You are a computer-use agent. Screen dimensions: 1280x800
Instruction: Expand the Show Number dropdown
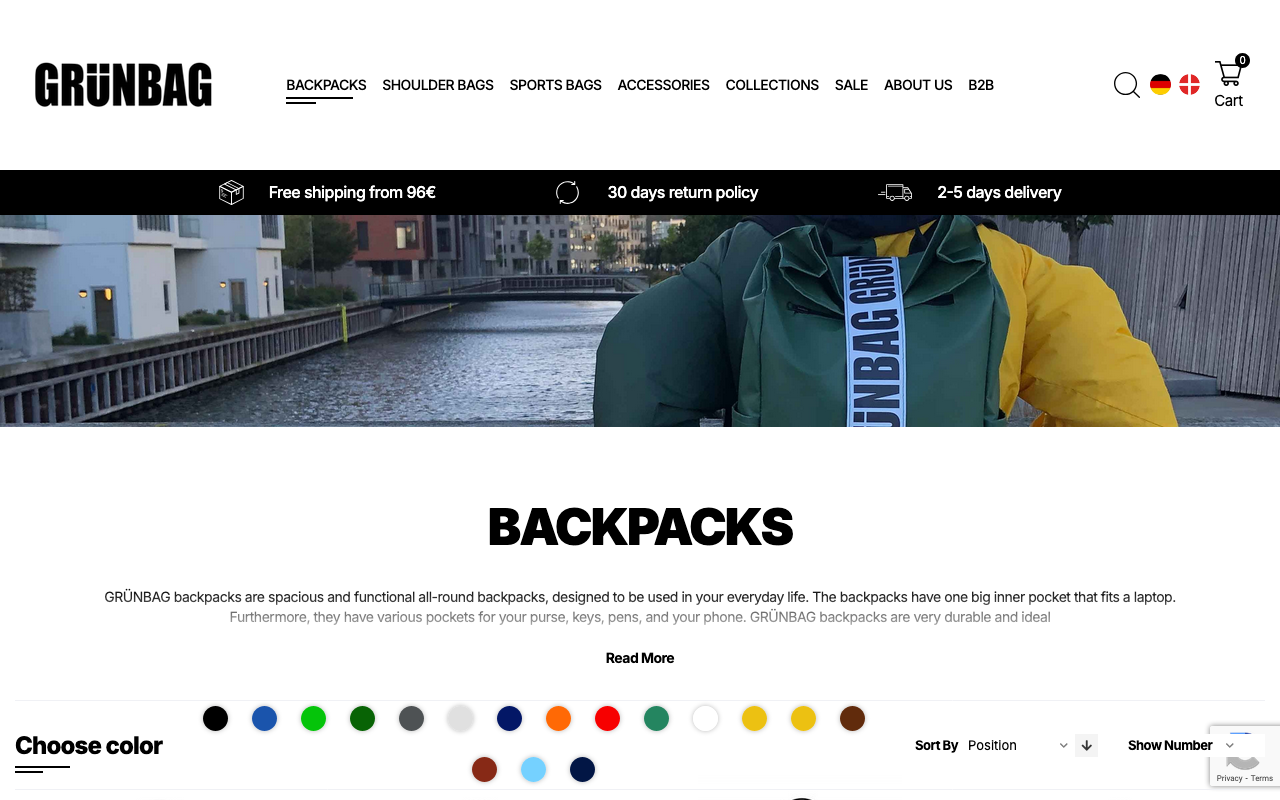pyautogui.click(x=1230, y=745)
